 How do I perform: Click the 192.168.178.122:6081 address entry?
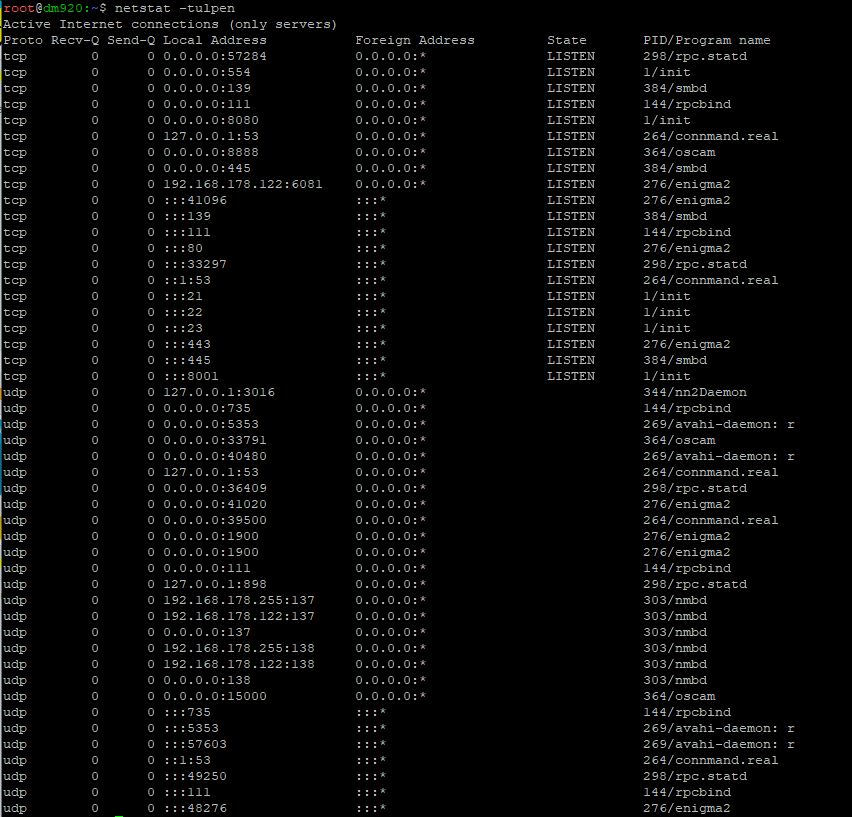tap(243, 184)
